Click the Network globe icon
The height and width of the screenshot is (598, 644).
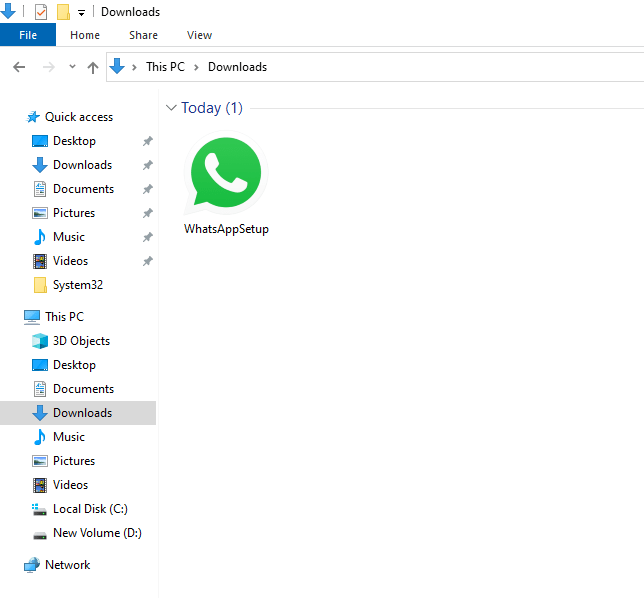pyautogui.click(x=32, y=565)
